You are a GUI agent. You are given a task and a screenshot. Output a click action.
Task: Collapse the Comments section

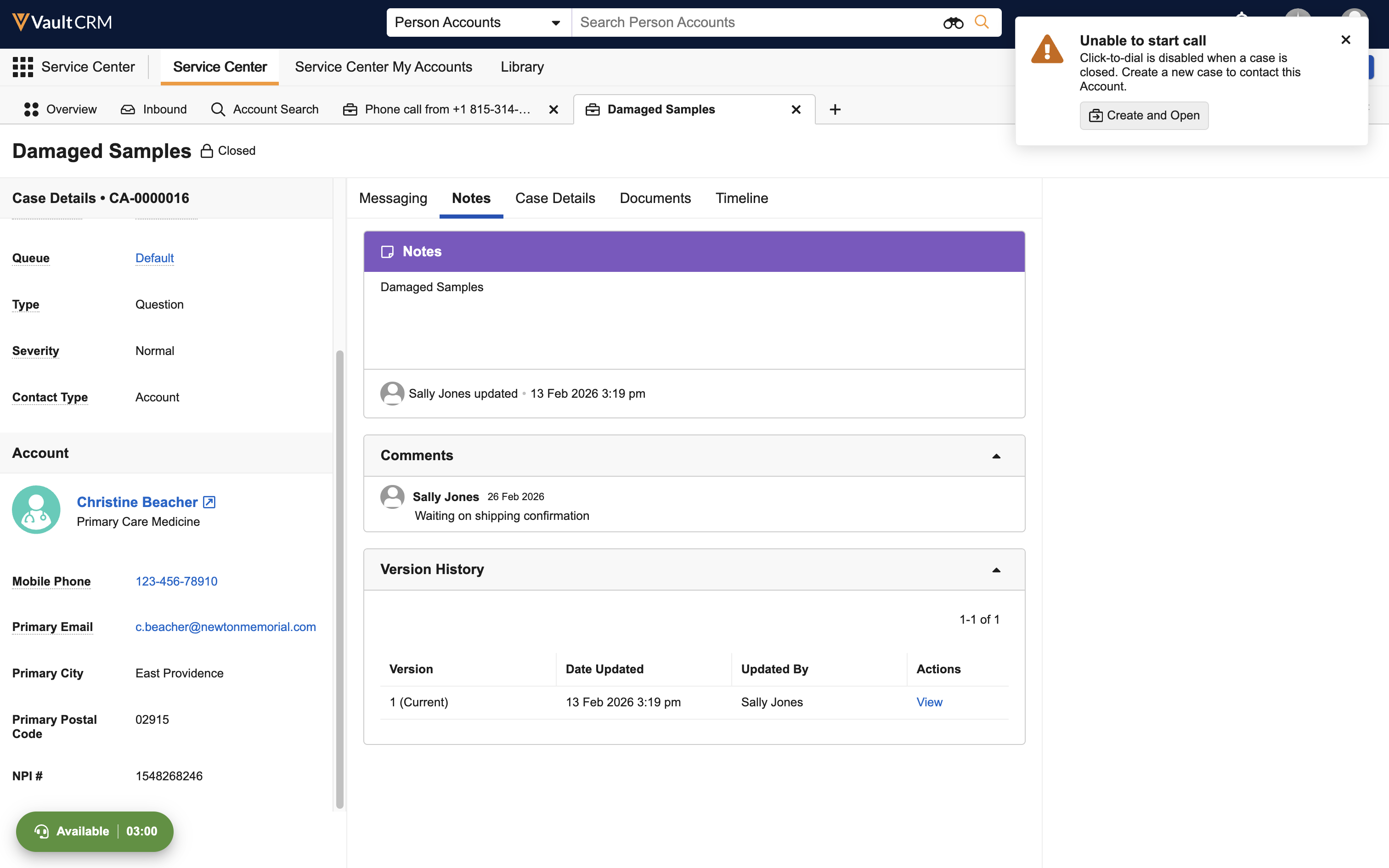[996, 456]
